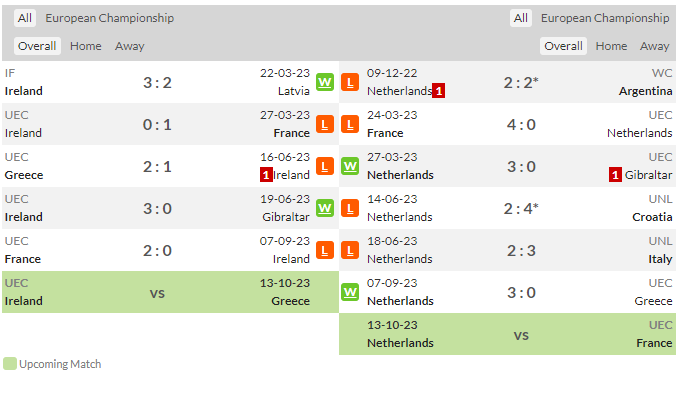Click the L badge for Netherlands vs Argentina
The width and height of the screenshot is (678, 394).
[x=350, y=82]
